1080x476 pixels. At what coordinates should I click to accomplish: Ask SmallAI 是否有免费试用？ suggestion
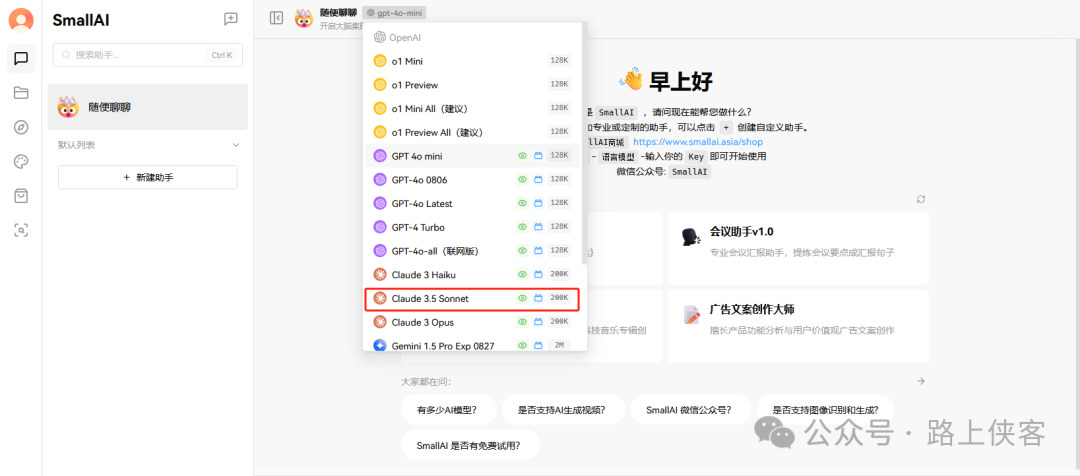click(468, 445)
